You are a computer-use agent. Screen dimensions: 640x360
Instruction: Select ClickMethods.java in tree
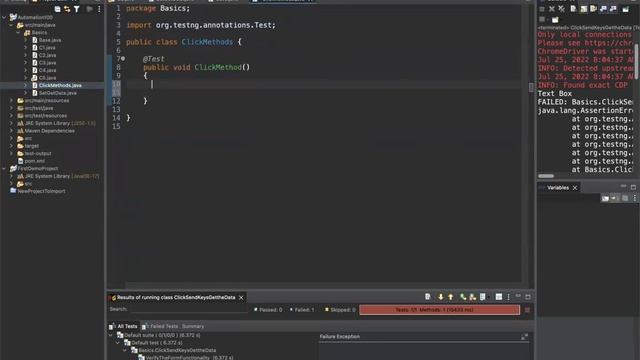pos(60,85)
